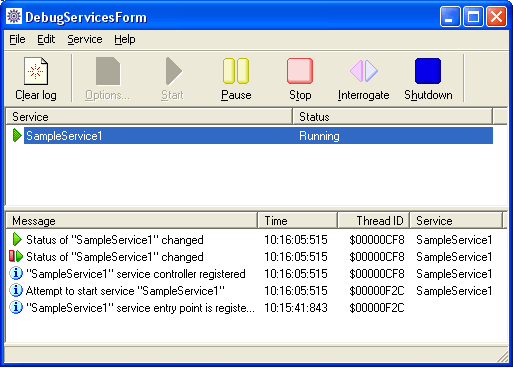Open the File menu
Screen dimensions: 513x368
17,39
